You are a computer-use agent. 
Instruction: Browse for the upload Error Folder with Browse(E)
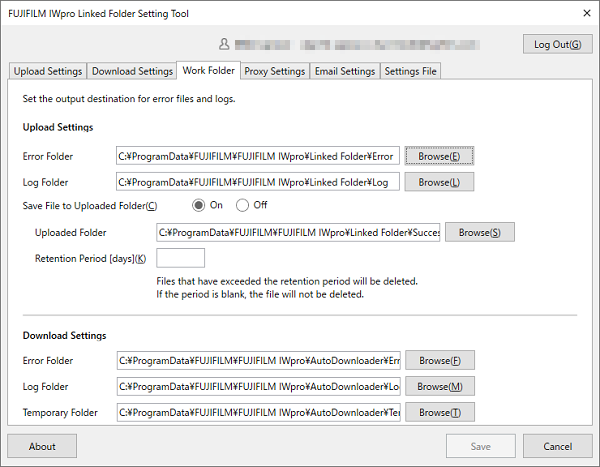pos(439,156)
